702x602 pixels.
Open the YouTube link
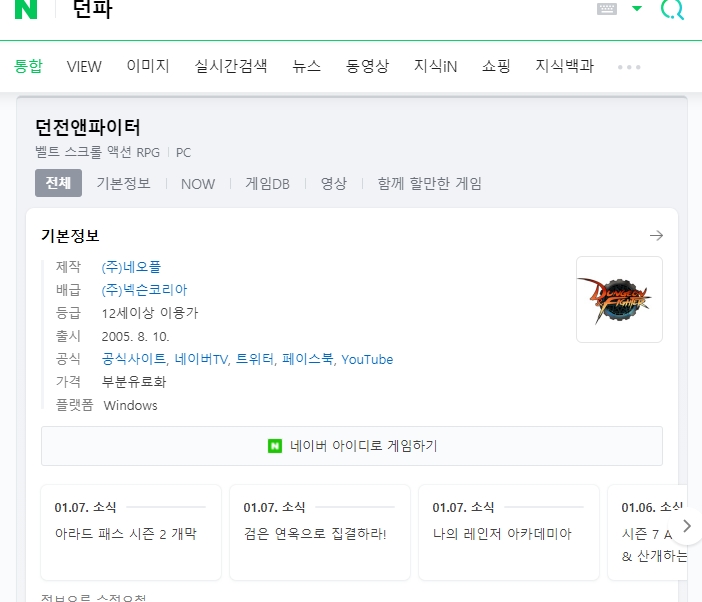pos(367,359)
